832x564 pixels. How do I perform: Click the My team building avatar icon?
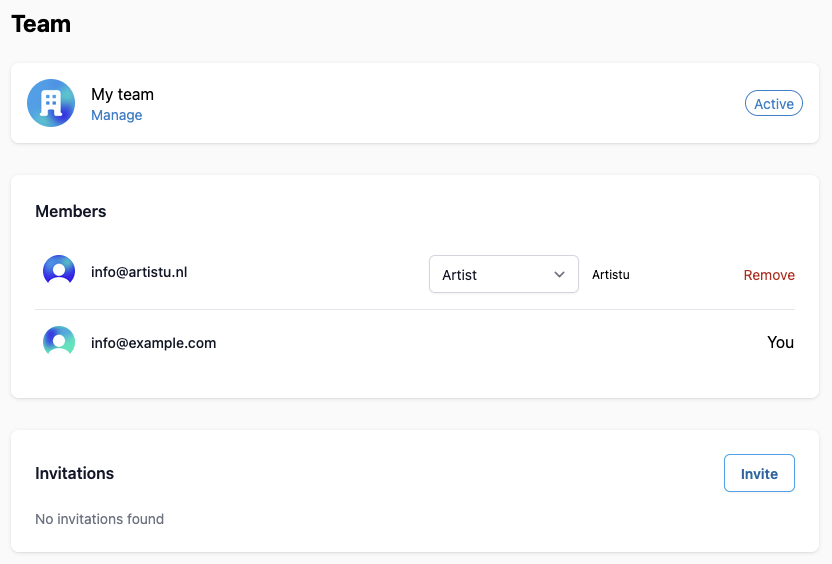click(51, 103)
